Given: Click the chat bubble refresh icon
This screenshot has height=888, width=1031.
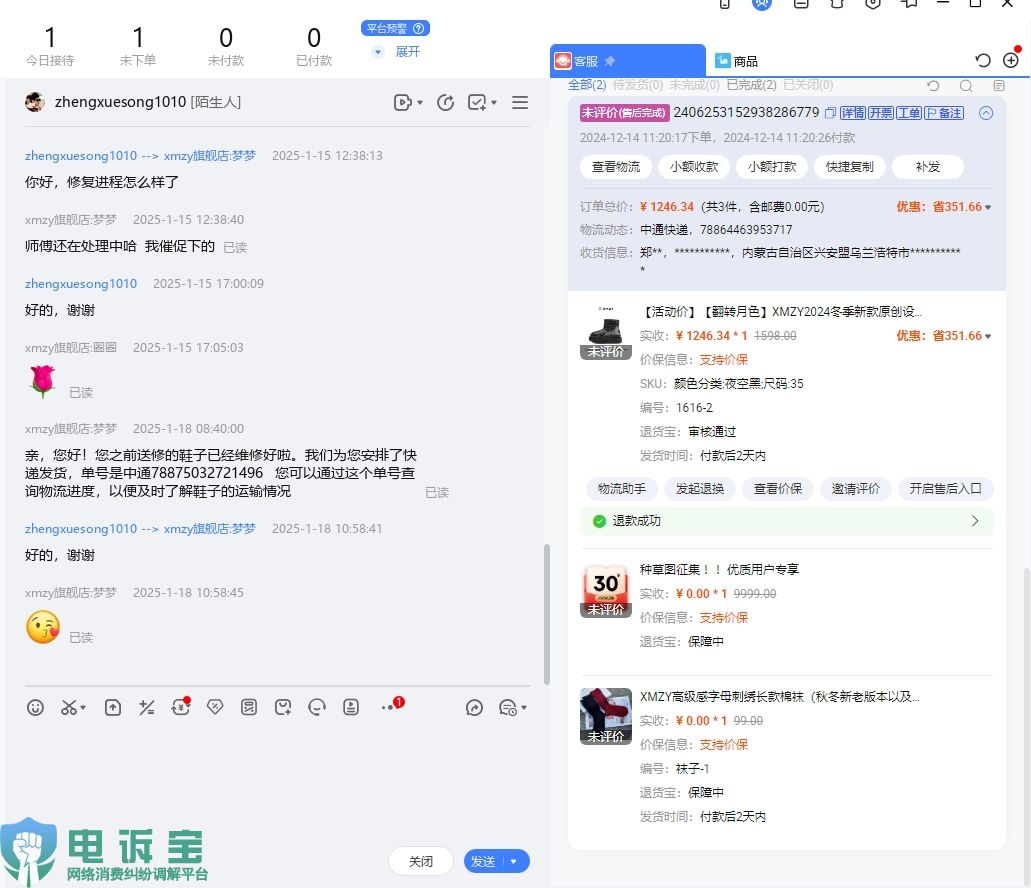Looking at the screenshot, I should [x=317, y=707].
